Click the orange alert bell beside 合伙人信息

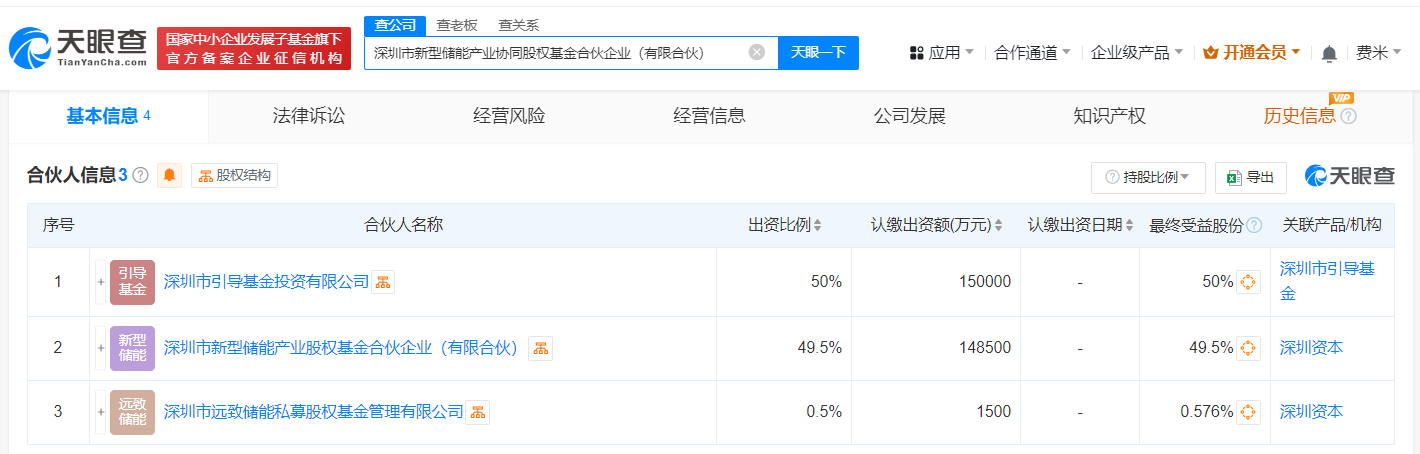(x=170, y=176)
